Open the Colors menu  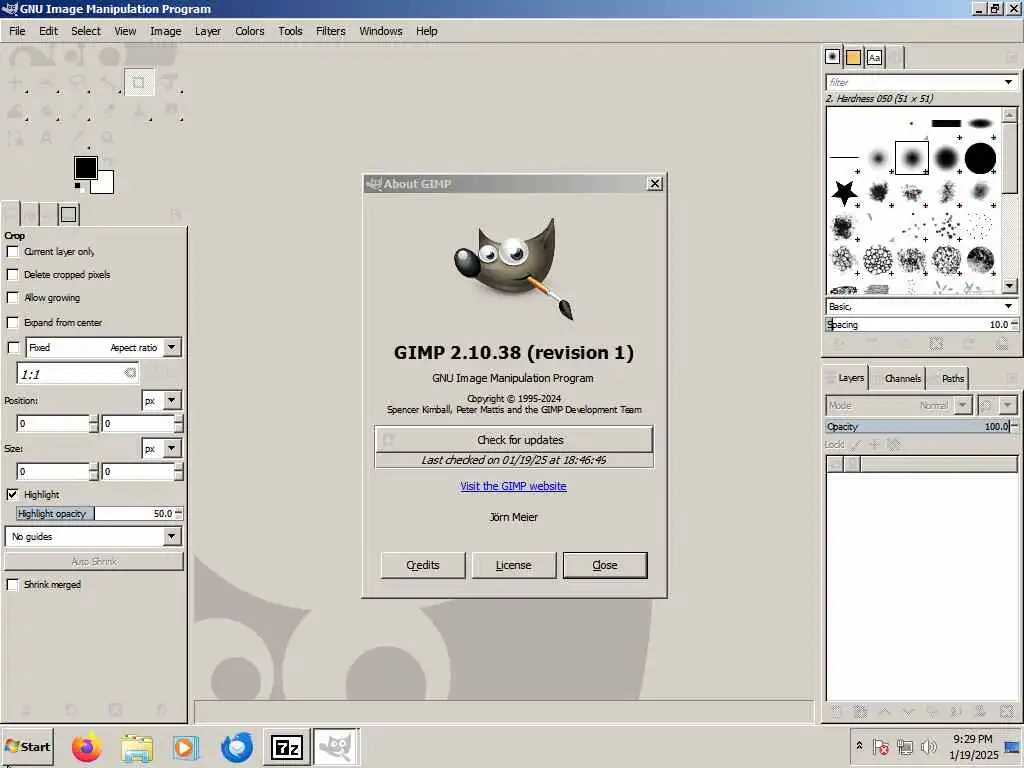249,31
